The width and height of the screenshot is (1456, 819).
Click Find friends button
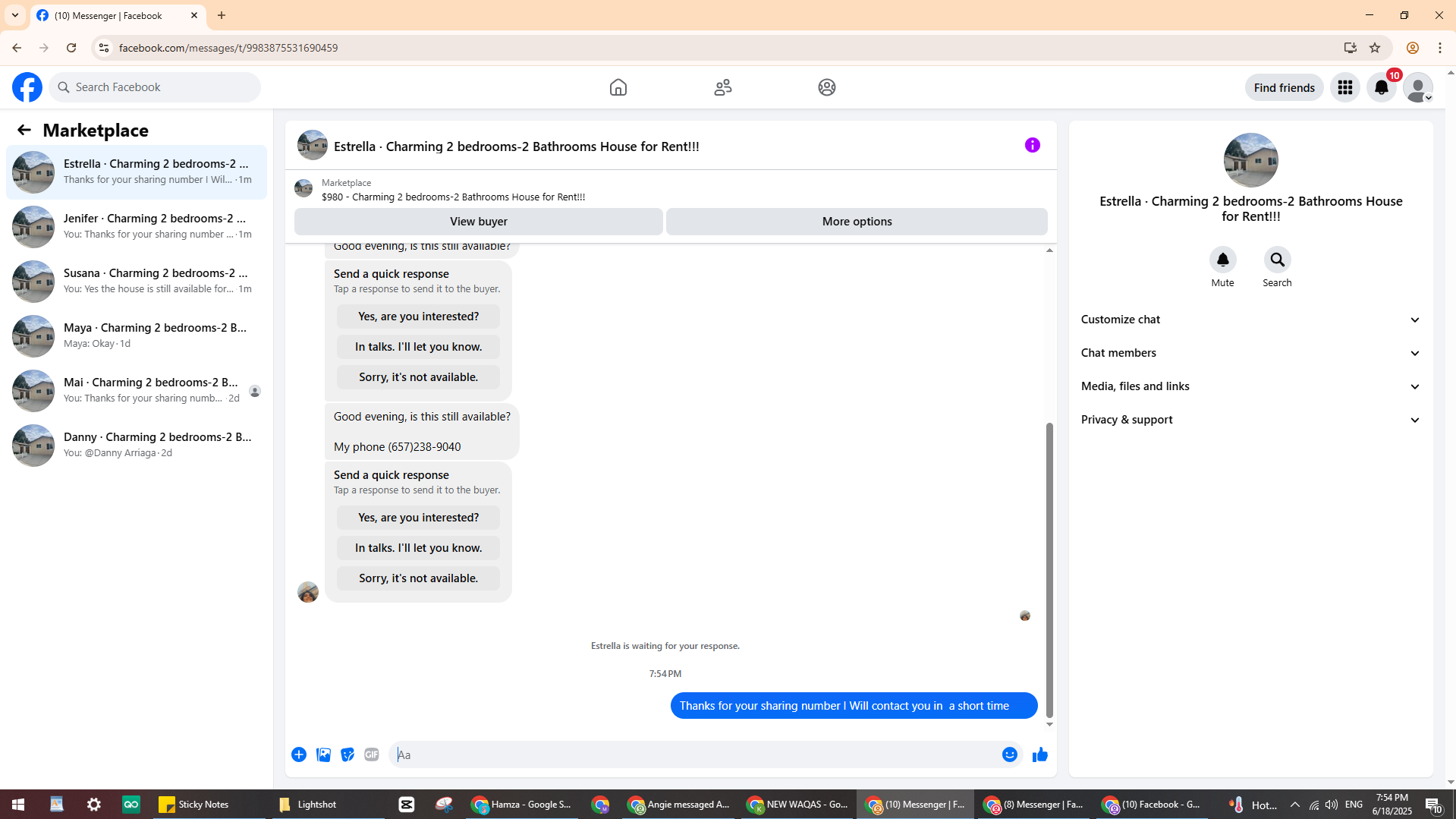(x=1285, y=87)
